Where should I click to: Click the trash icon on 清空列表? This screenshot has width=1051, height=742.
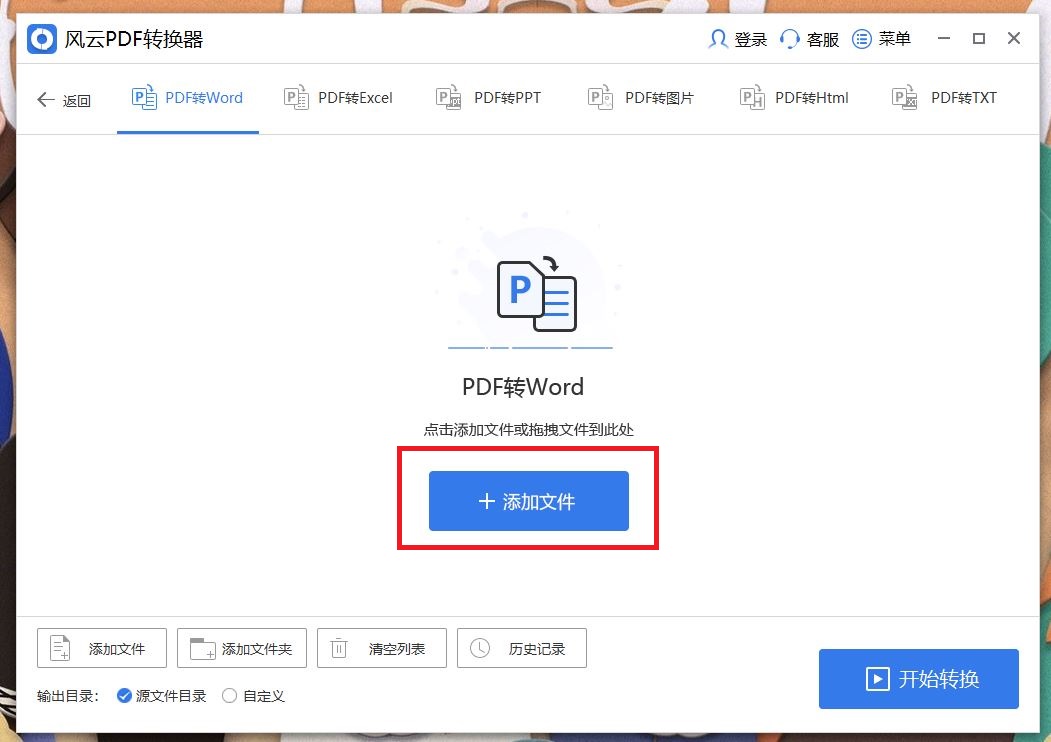[339, 648]
